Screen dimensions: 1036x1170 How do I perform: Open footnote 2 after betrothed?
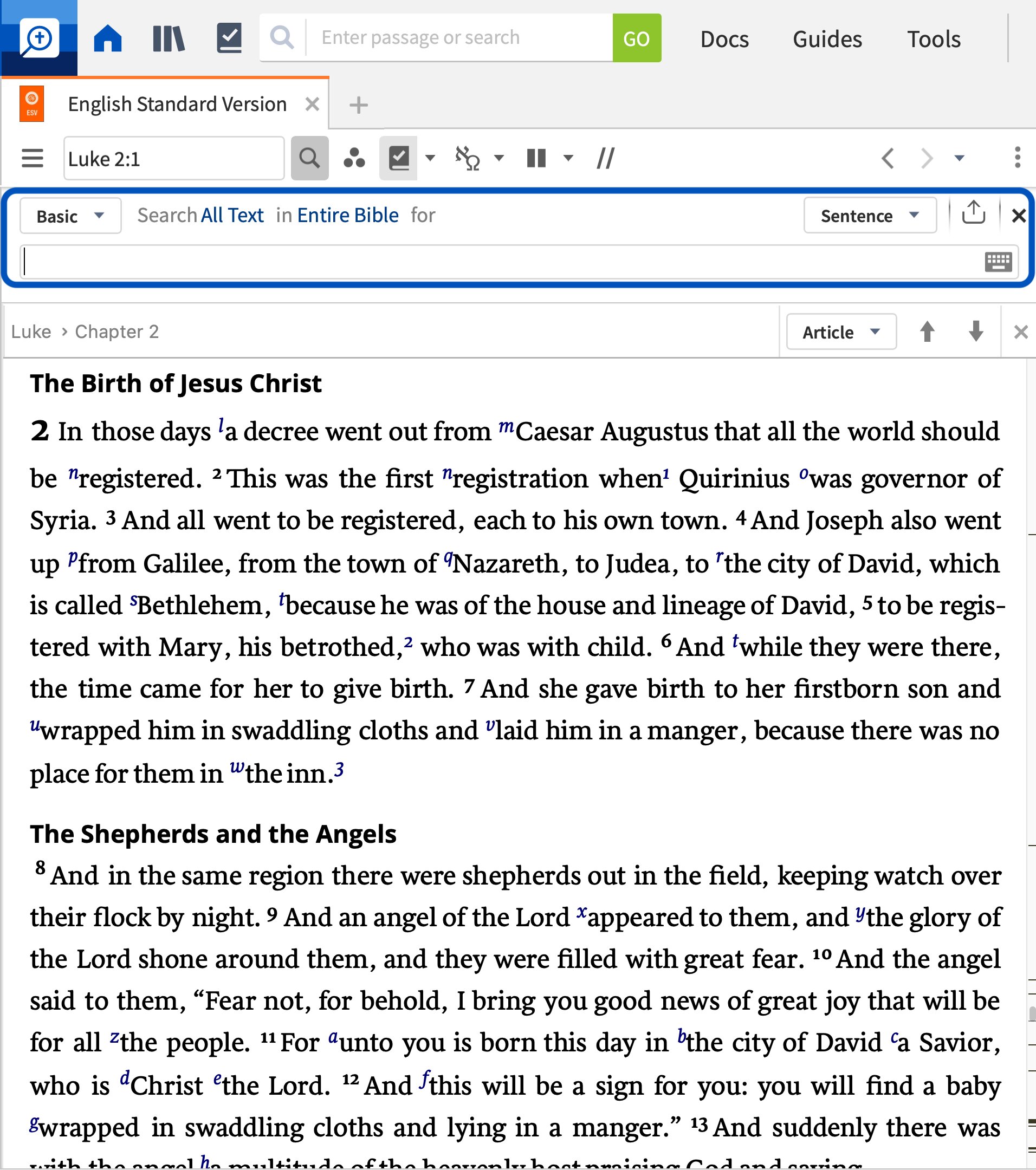click(409, 642)
